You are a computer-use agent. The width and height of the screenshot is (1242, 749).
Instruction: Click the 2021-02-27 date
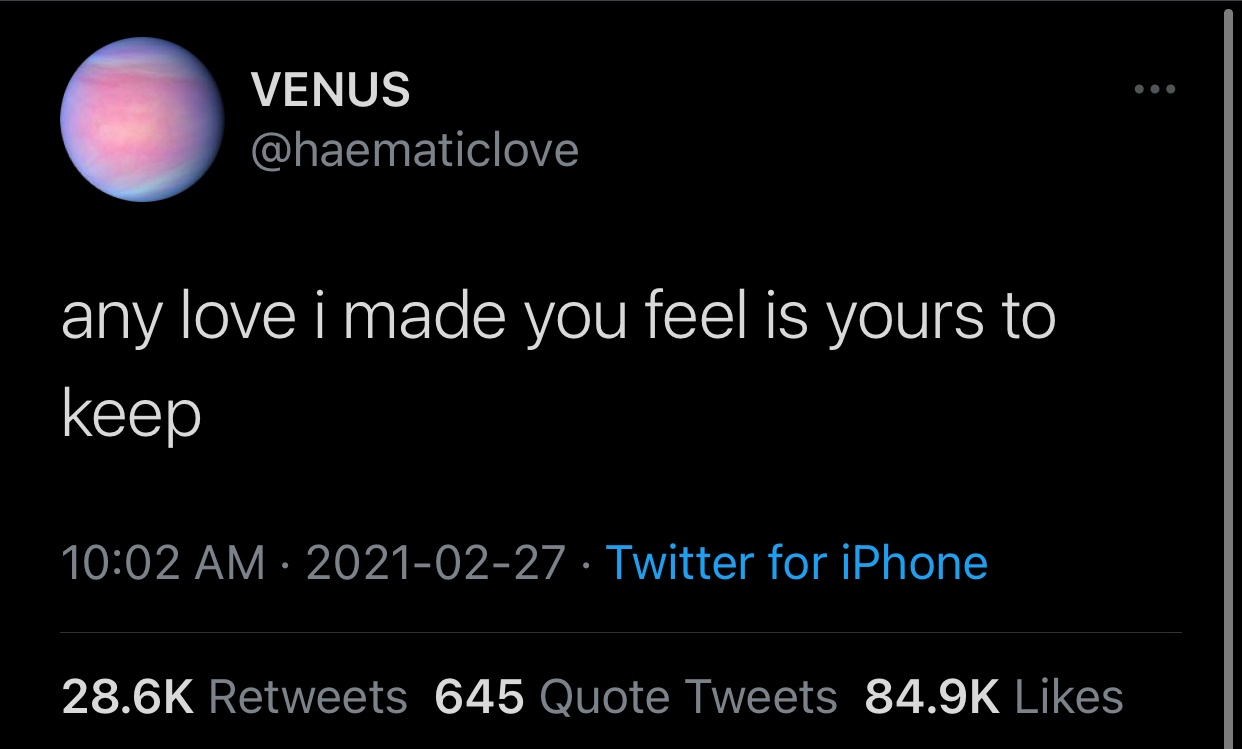[436, 562]
